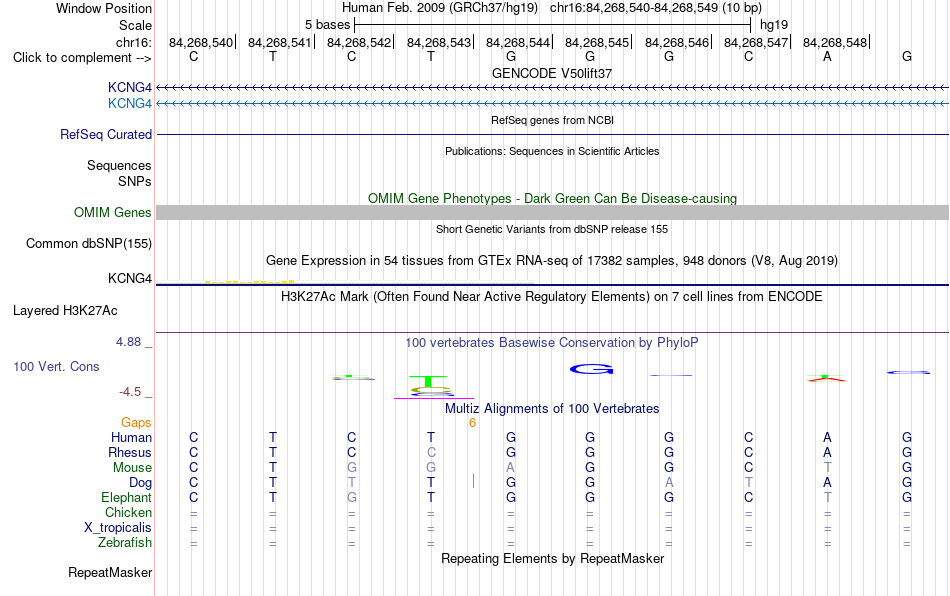Click the GTEx Gene Expression track title

(552, 261)
